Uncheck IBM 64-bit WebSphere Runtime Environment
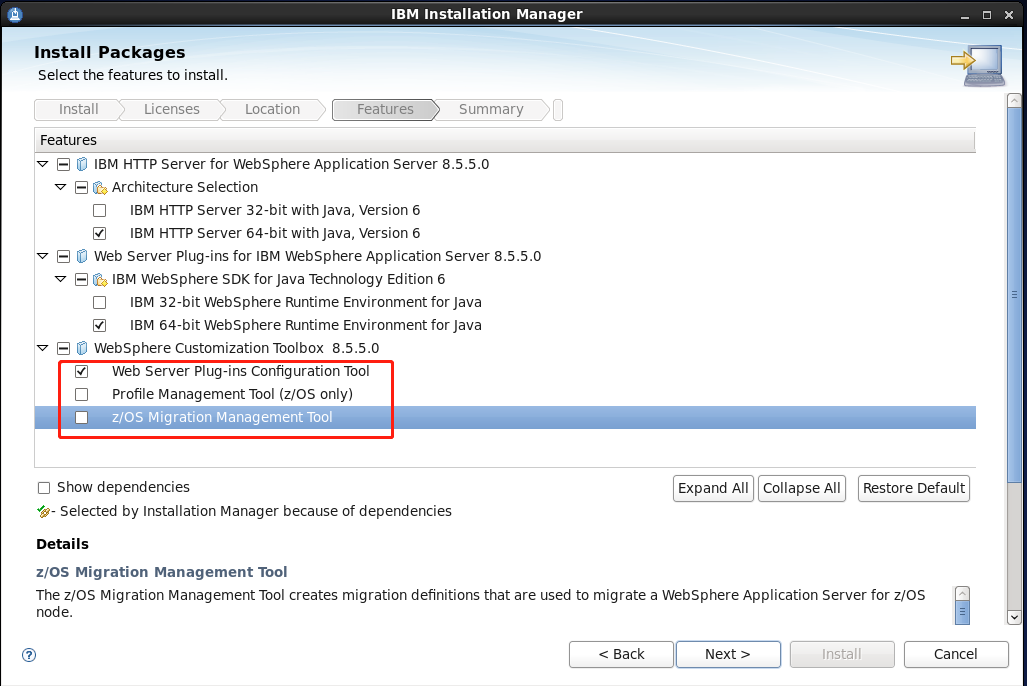Screen dimensions: 1027x686 click(x=100, y=325)
